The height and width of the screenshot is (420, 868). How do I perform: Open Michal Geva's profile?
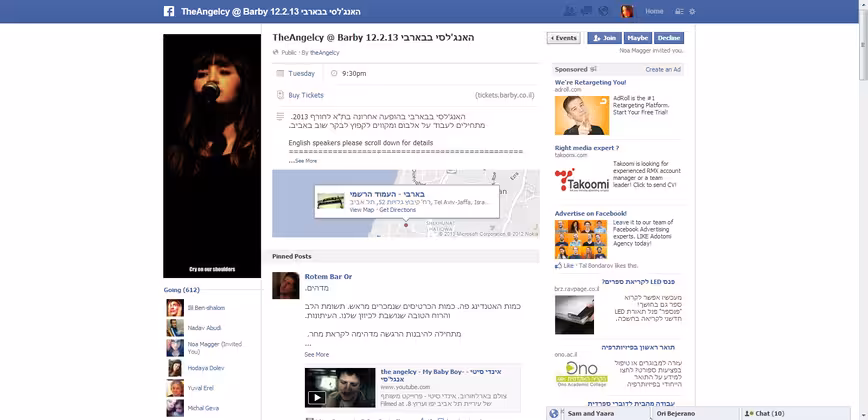(203, 408)
